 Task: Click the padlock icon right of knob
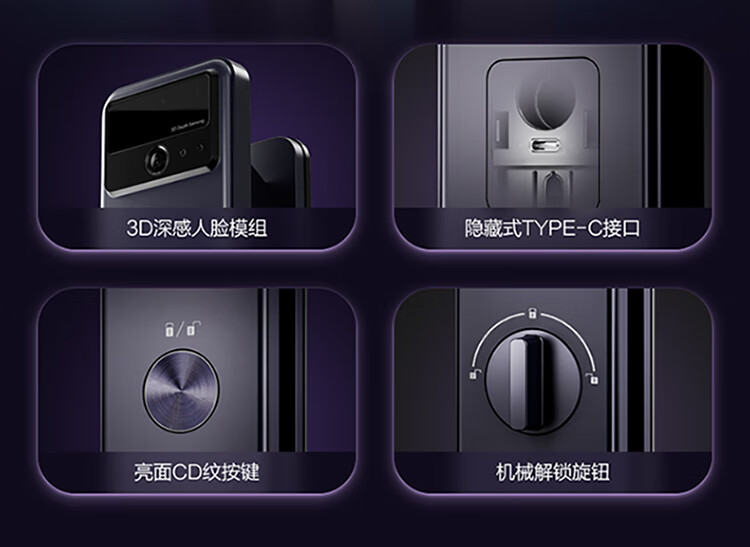tap(593, 378)
